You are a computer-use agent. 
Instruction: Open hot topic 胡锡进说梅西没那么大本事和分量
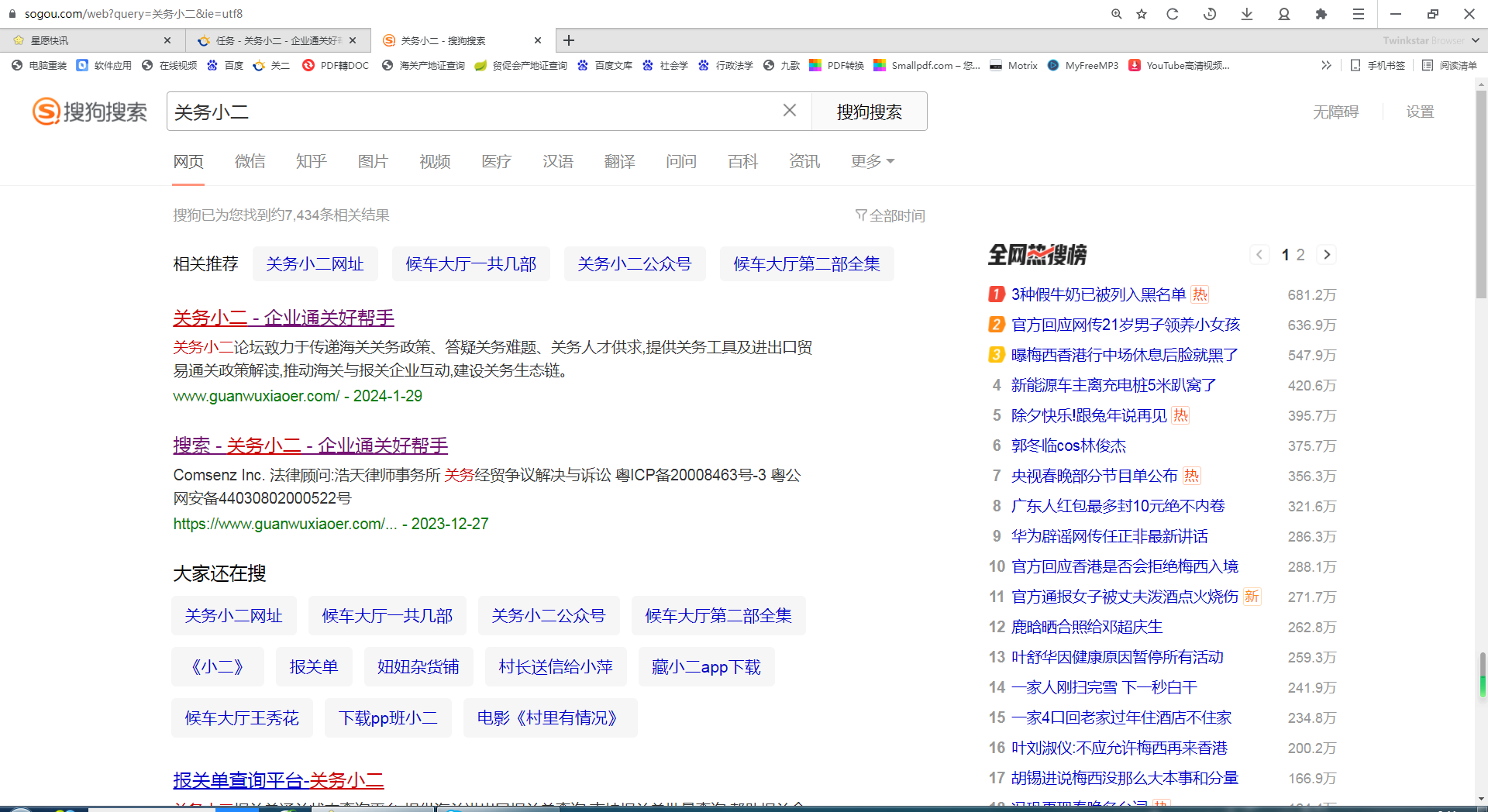pyautogui.click(x=1125, y=778)
